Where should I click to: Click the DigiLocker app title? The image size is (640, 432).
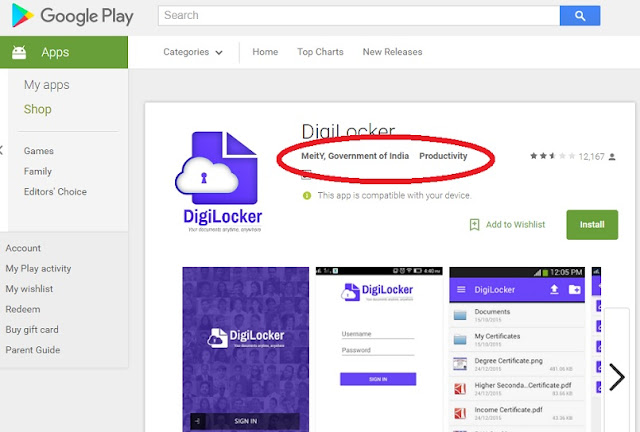(348, 131)
